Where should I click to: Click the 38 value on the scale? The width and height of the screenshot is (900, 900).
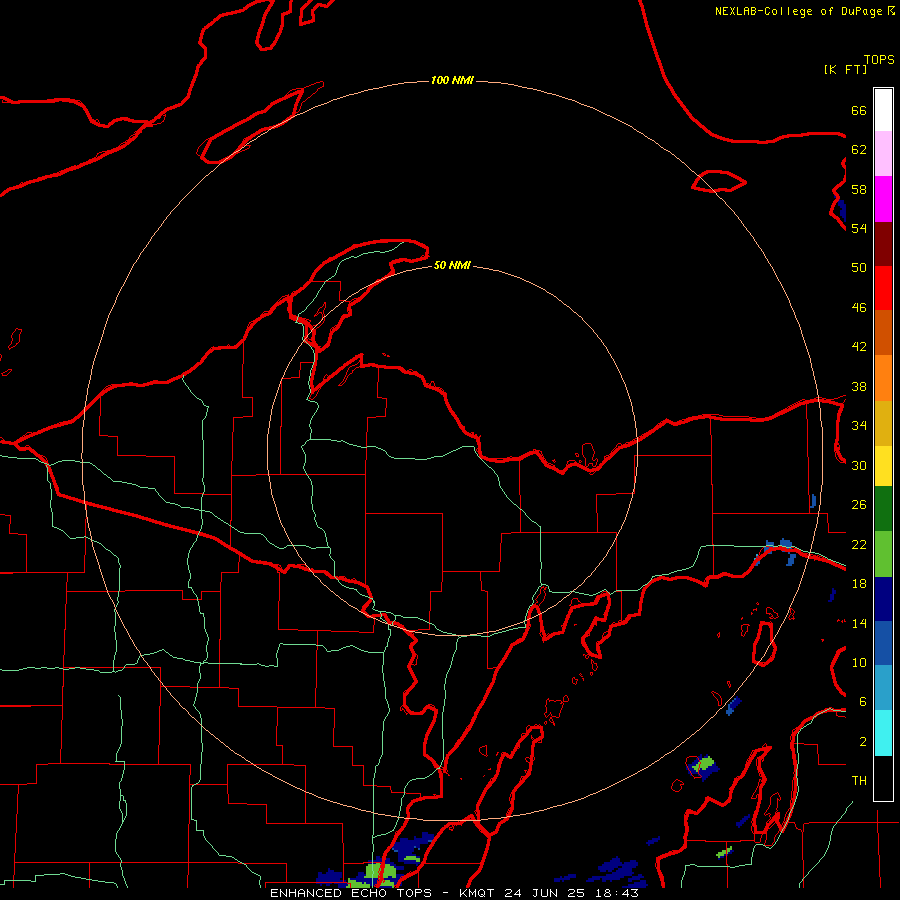[859, 387]
